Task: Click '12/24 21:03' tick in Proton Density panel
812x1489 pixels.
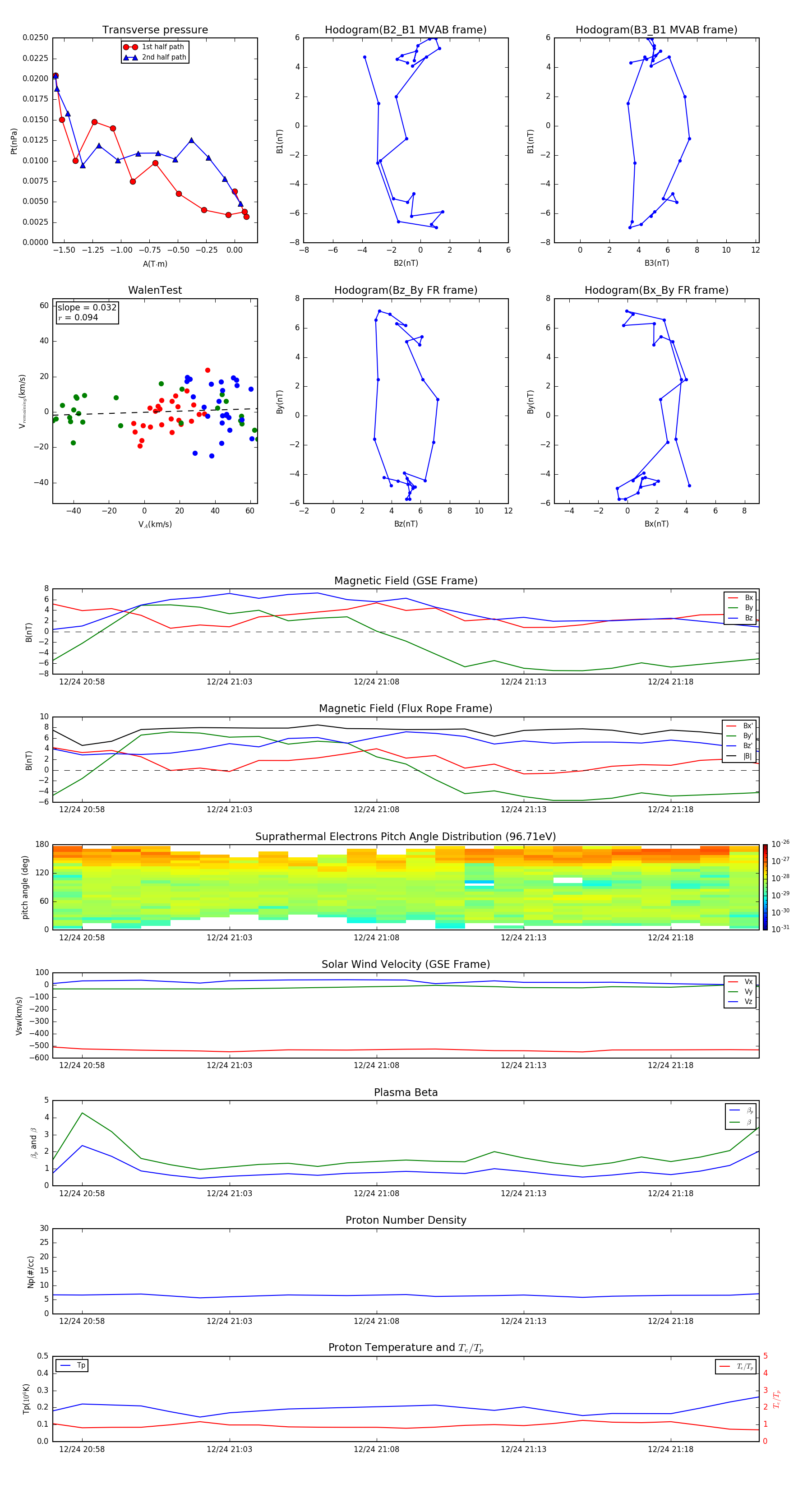Action: (230, 1321)
